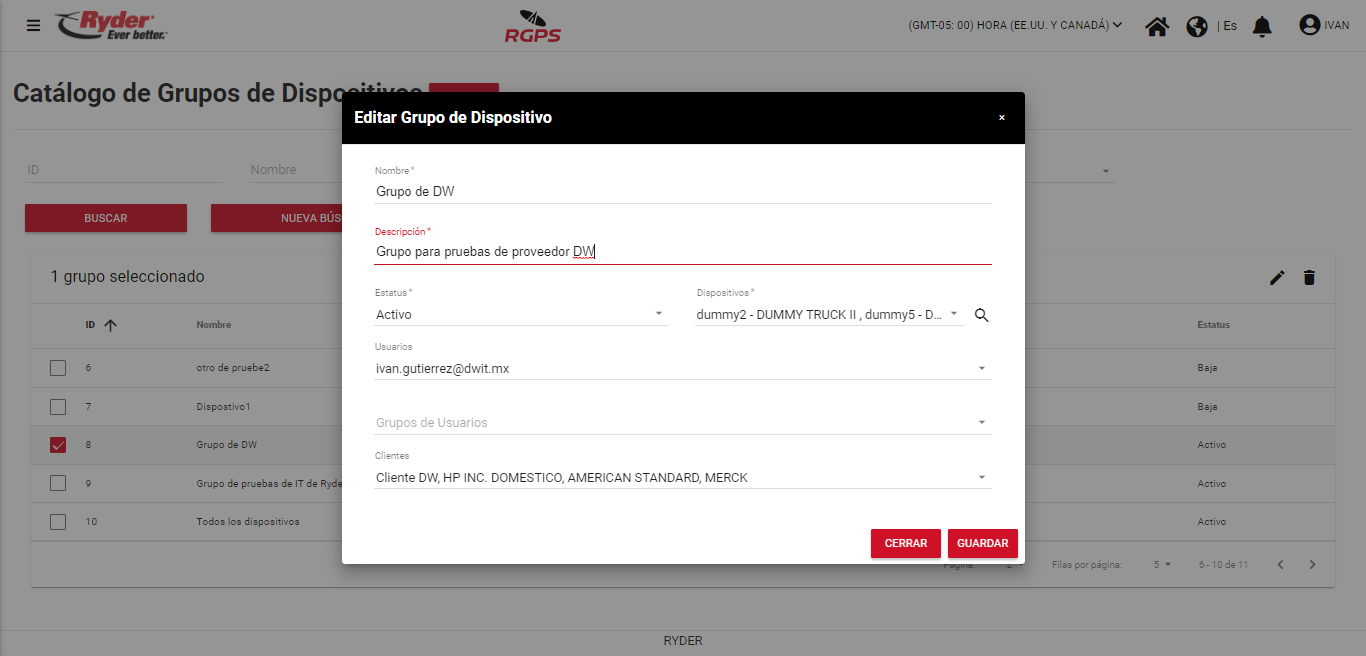Go to next page arrow

(x=1313, y=565)
